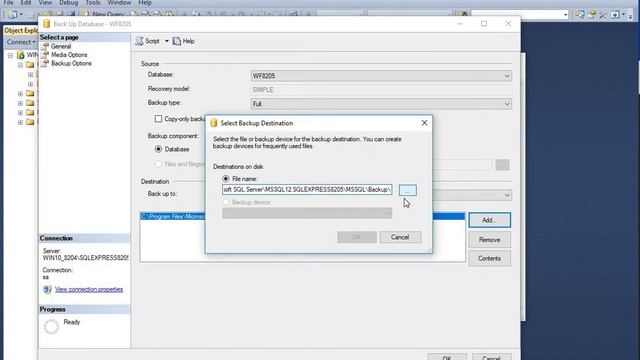640x360 pixels.
Task: Click the Object Explorer panel tab
Action: tap(21, 31)
